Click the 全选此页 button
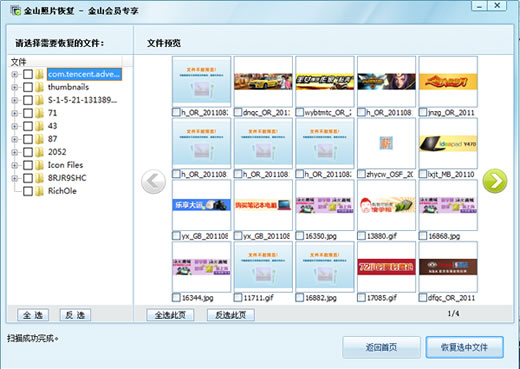 [170, 315]
